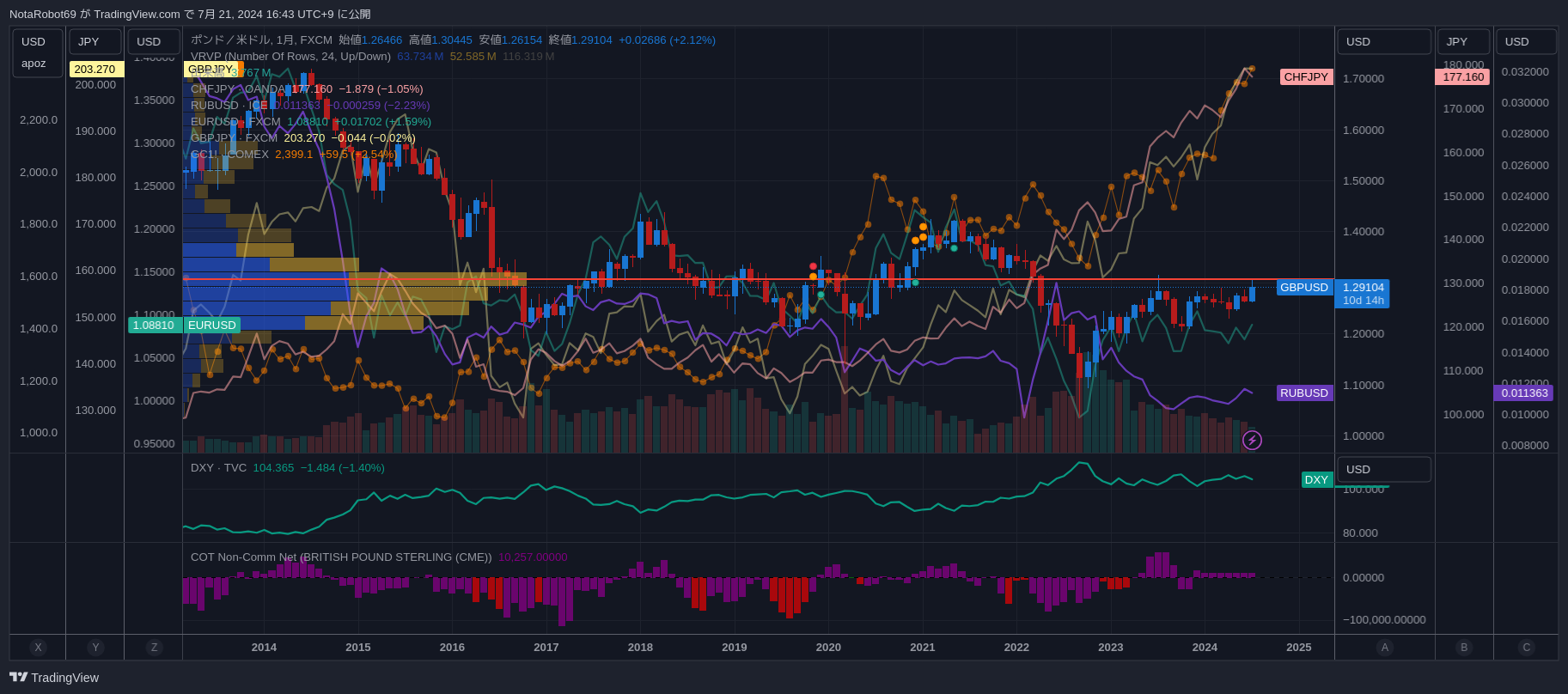Image resolution: width=1568 pixels, height=694 pixels.
Task: Click the 2014 time axis label
Action: click(264, 648)
